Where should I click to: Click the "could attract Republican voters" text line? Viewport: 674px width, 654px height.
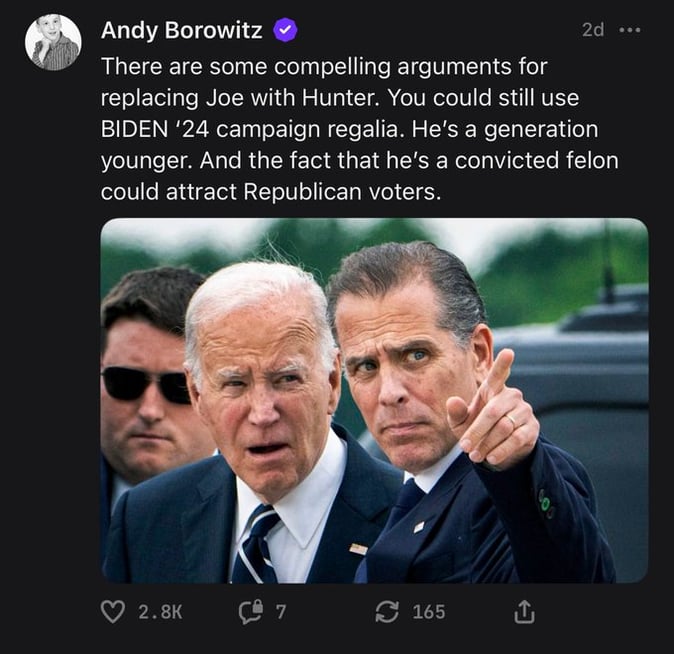click(x=270, y=191)
